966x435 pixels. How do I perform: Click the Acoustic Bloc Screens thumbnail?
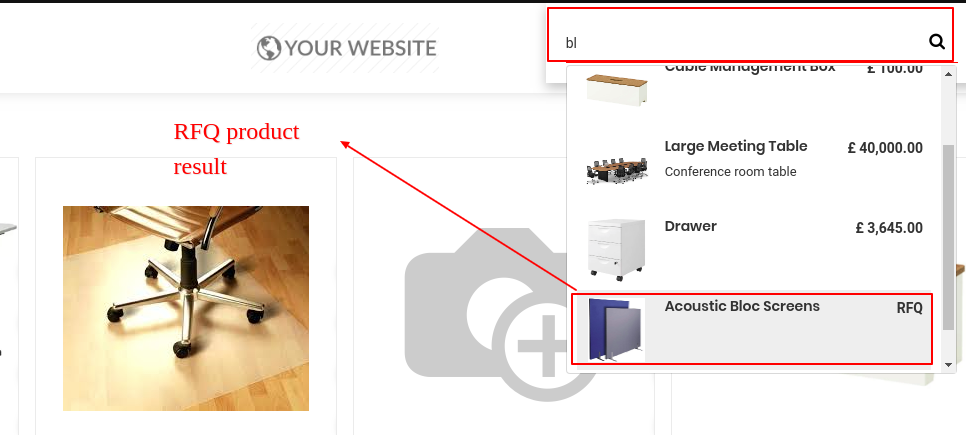tap(615, 330)
